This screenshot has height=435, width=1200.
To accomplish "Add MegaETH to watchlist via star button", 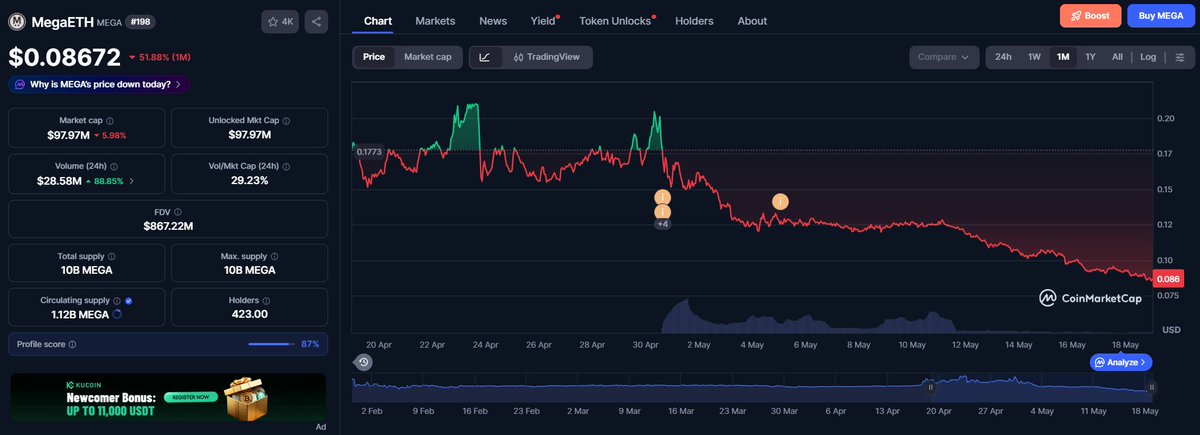I will [279, 21].
